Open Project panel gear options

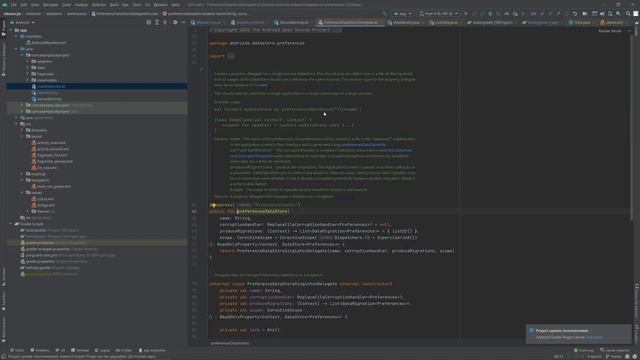tap(175, 22)
